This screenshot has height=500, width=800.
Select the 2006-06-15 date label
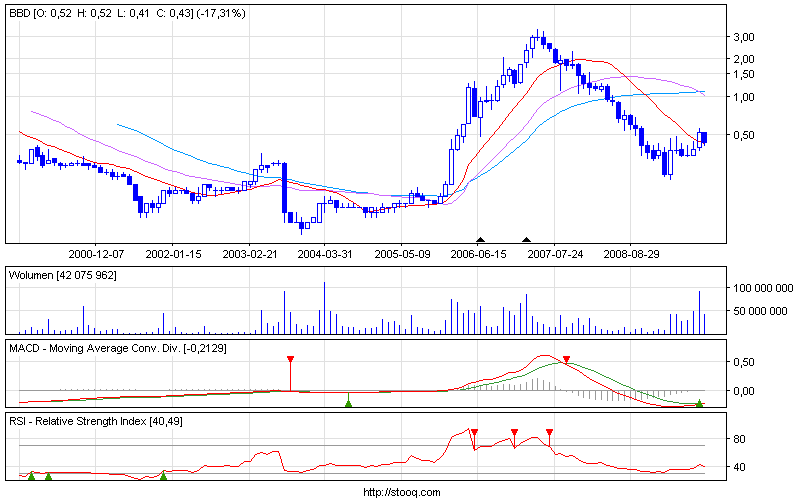tap(478, 254)
